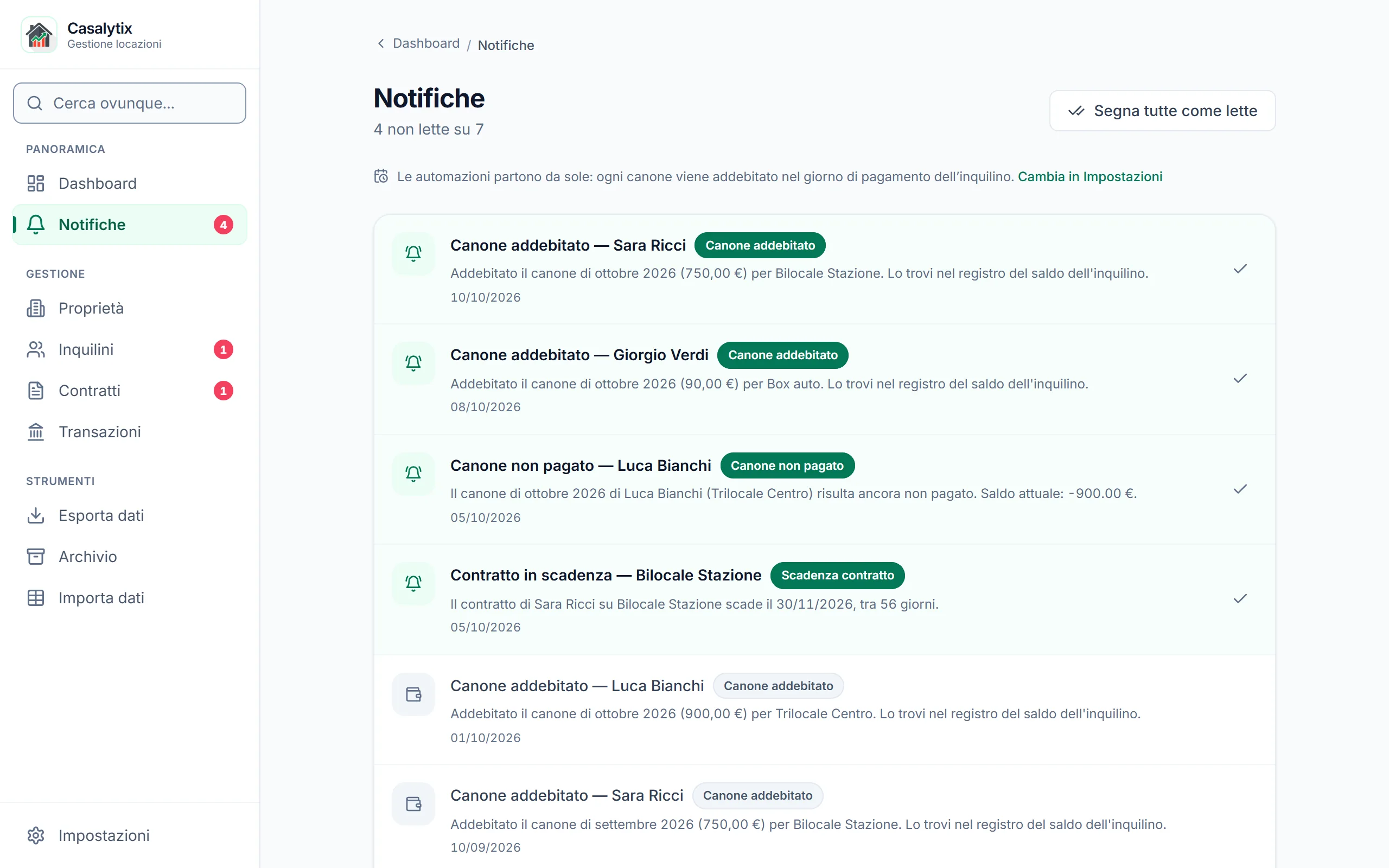This screenshot has height=868, width=1389.
Task: Mark Bilocale Stazione contract notification as read
Action: [1240, 599]
